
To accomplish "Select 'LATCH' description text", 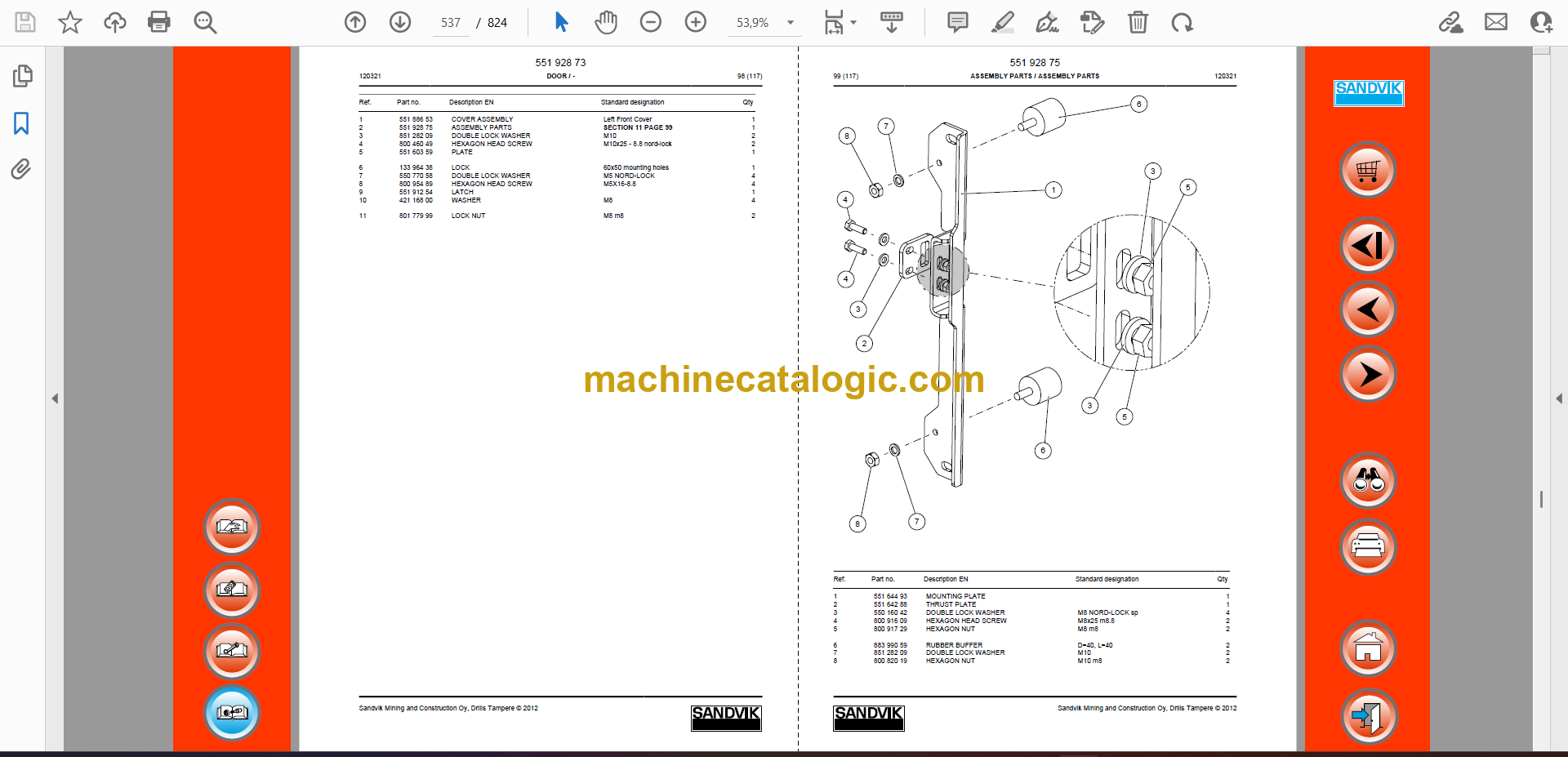I will (x=462, y=192).
